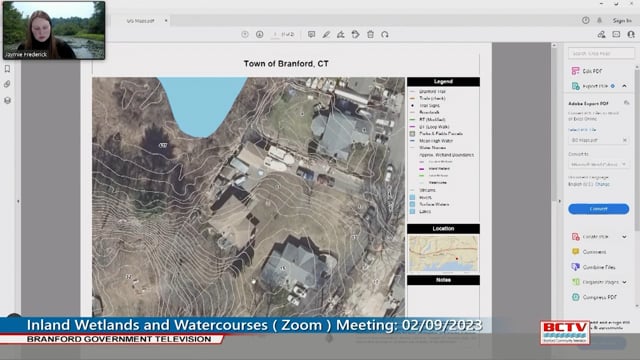640x360 pixels.
Task: Click the selected file field clear X
Action: [624, 140]
